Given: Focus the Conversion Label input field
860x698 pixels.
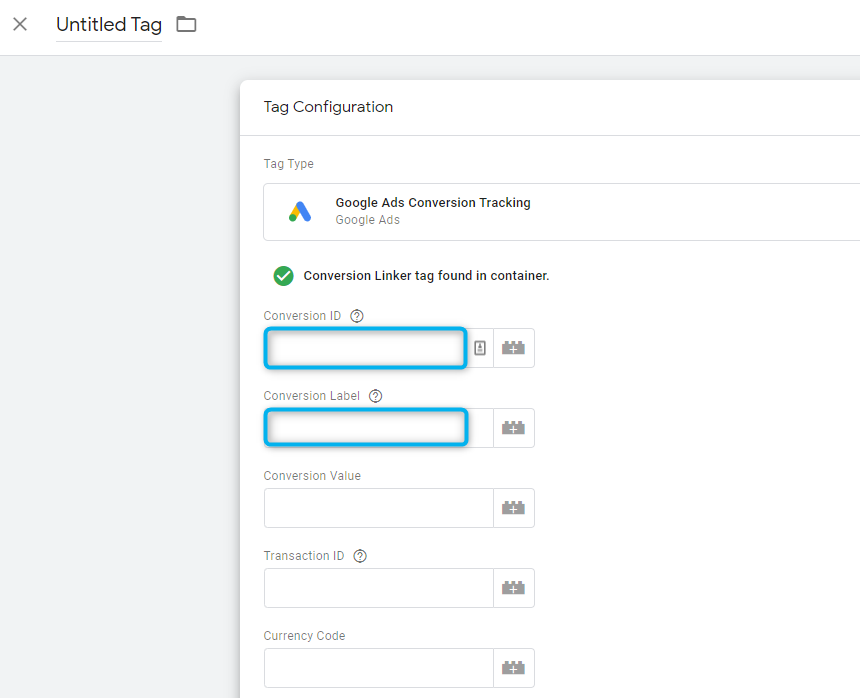Looking at the screenshot, I should pos(366,427).
